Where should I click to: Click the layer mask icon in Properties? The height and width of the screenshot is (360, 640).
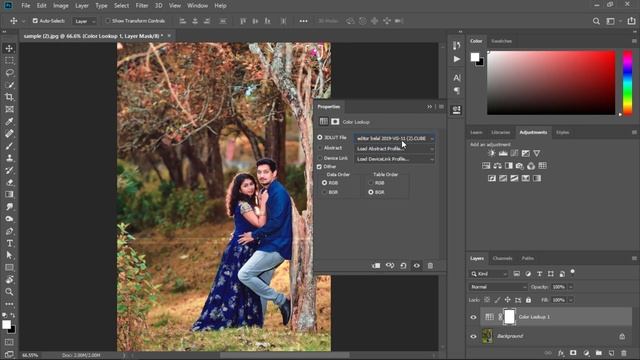[x=335, y=122]
